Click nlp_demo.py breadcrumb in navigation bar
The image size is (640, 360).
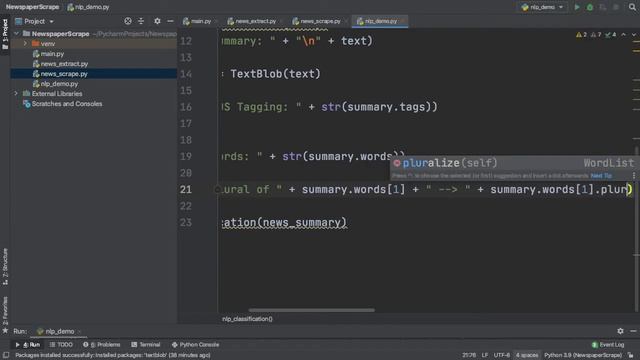(88, 7)
